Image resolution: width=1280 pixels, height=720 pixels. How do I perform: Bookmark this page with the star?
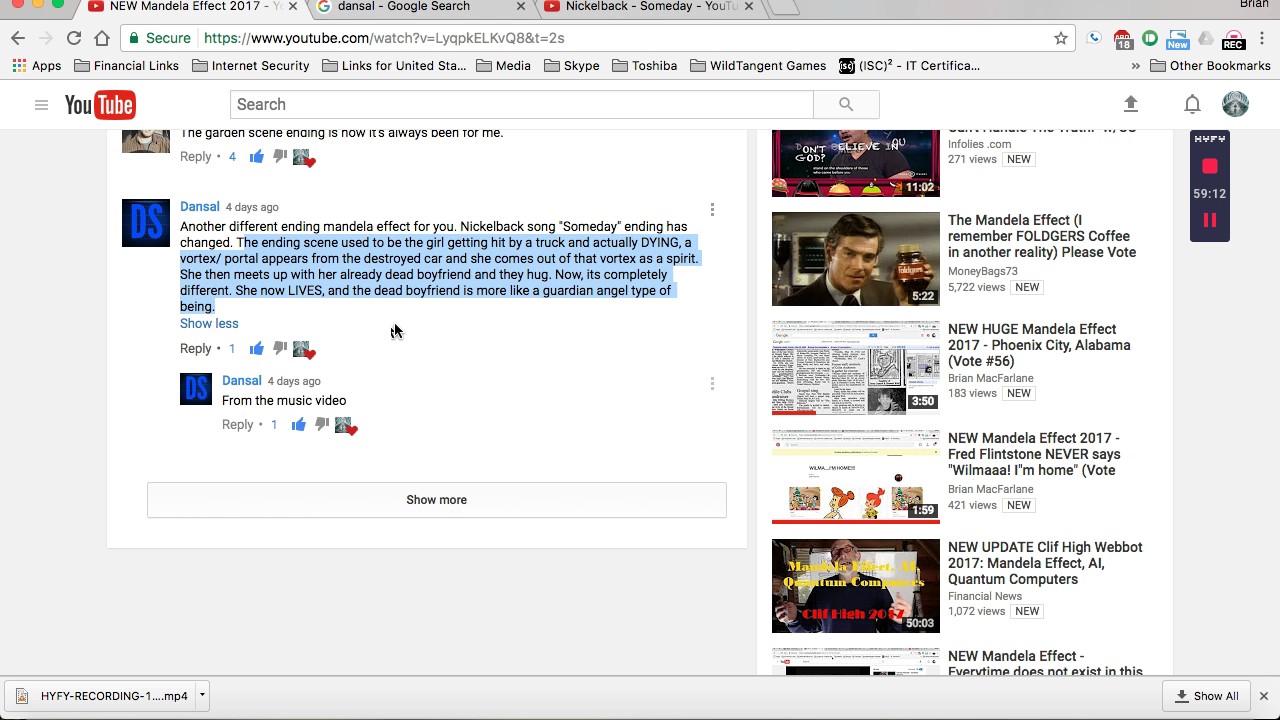1061,38
